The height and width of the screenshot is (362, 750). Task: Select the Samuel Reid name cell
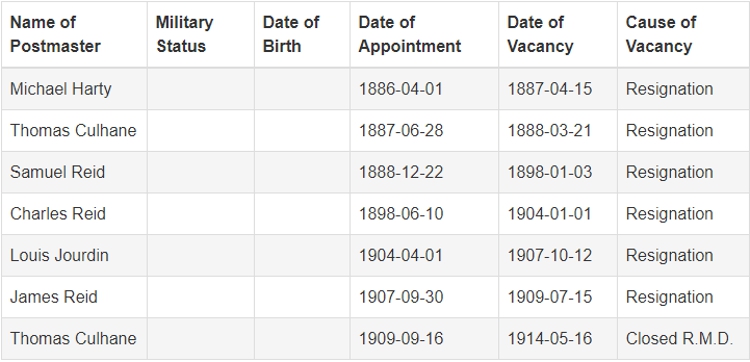click(74, 172)
